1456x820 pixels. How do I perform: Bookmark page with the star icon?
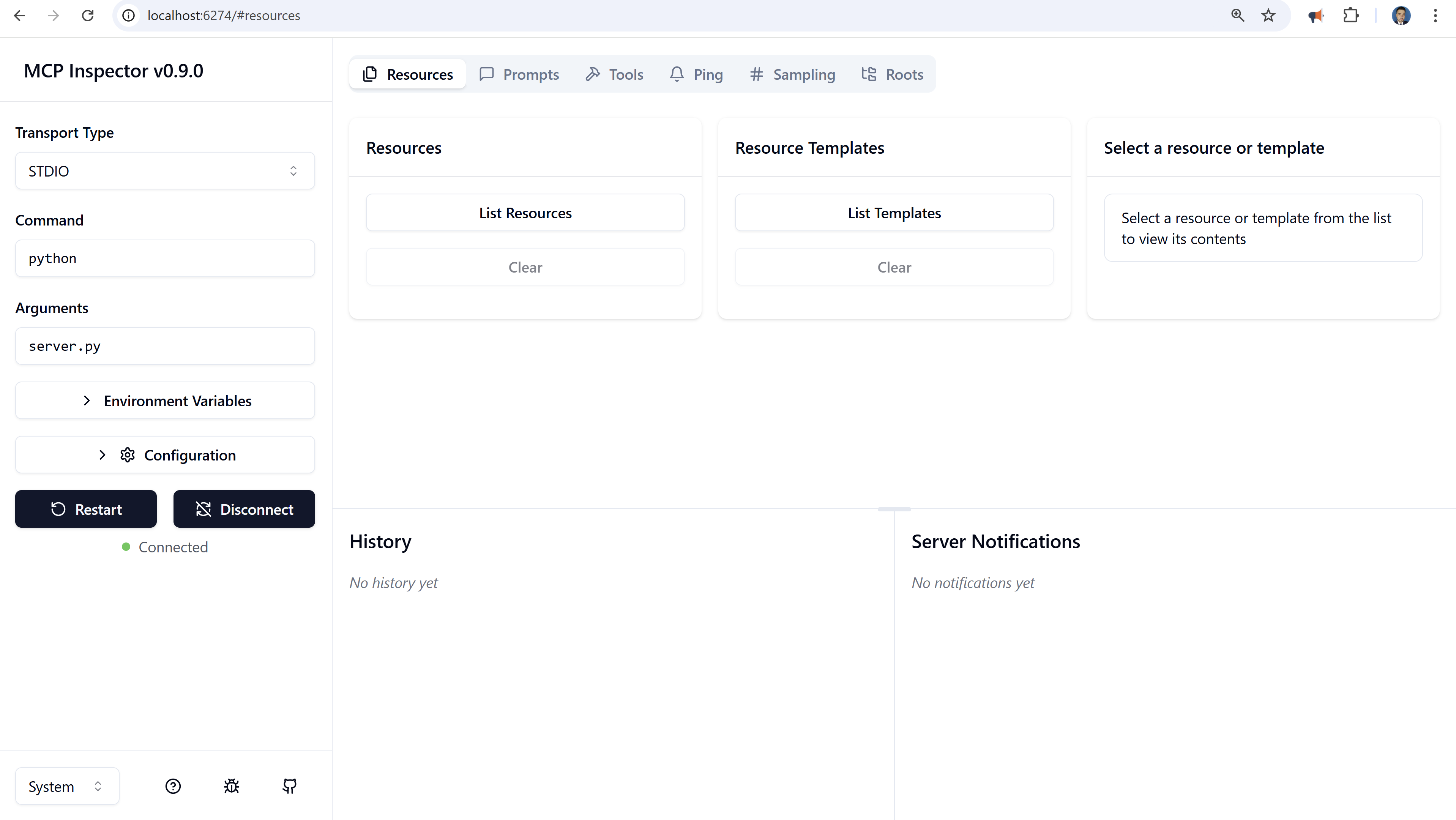pyautogui.click(x=1268, y=15)
